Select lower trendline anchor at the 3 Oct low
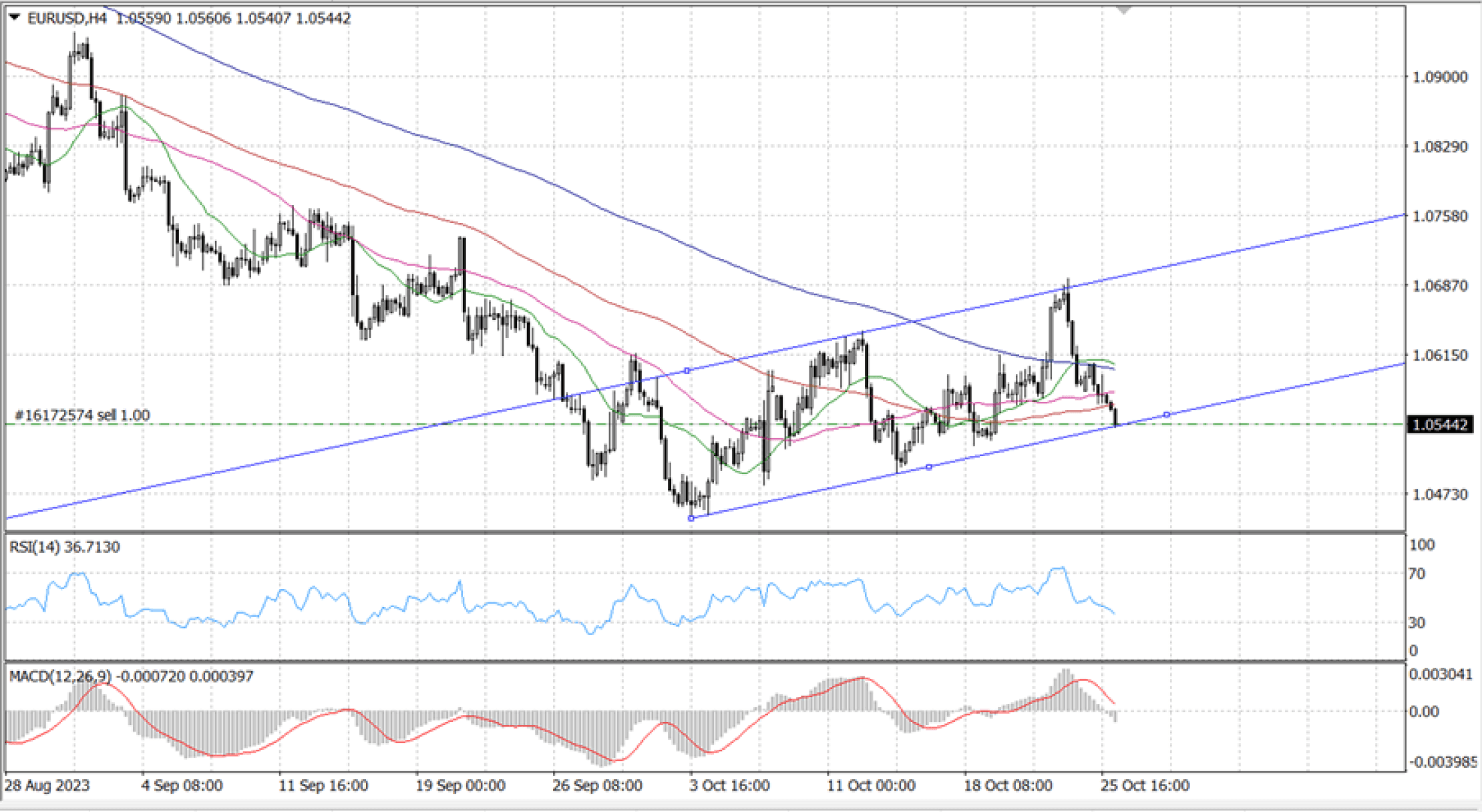The width and height of the screenshot is (1482, 812). tap(691, 518)
